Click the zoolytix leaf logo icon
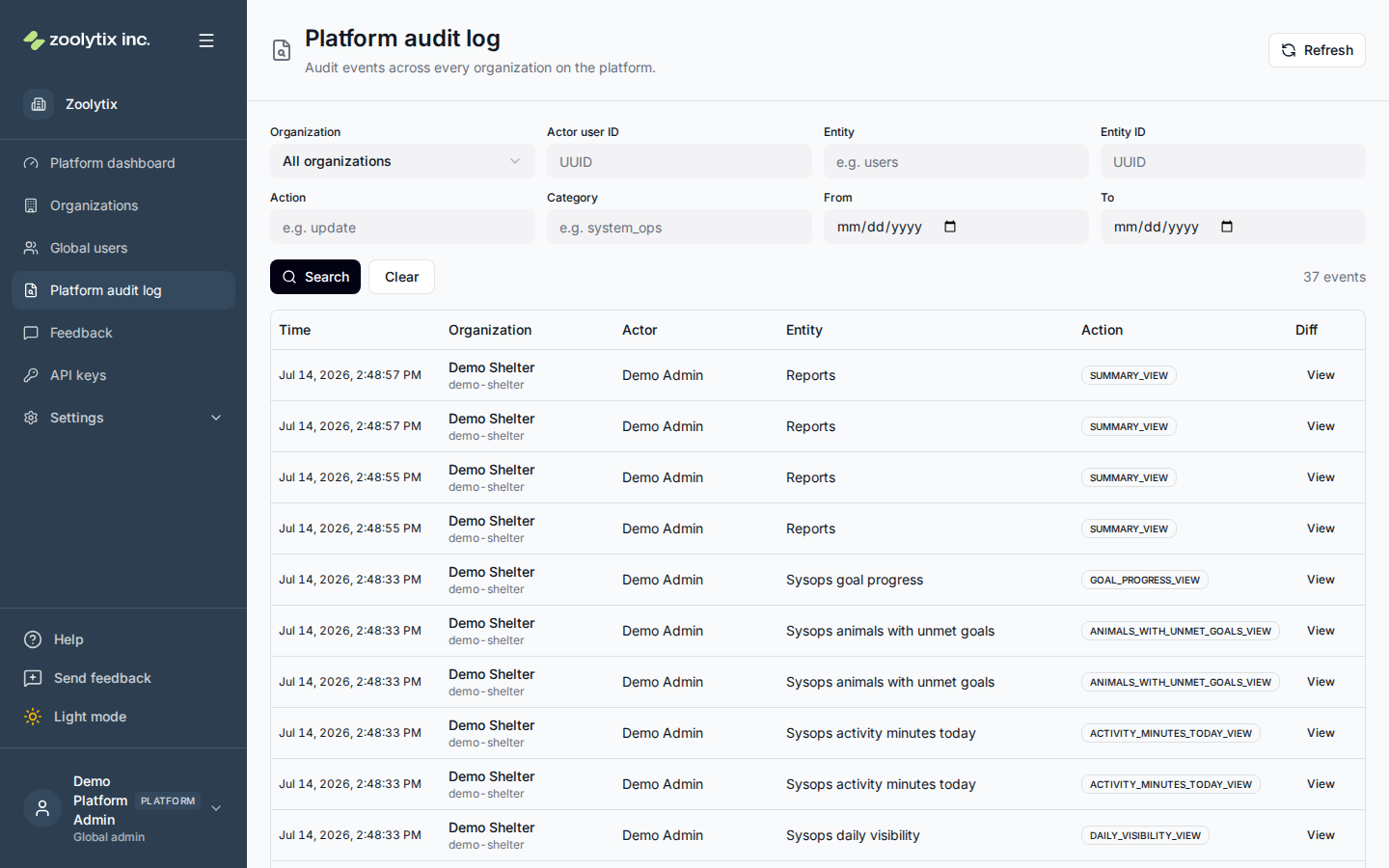The width and height of the screenshot is (1389, 868). click(34, 41)
